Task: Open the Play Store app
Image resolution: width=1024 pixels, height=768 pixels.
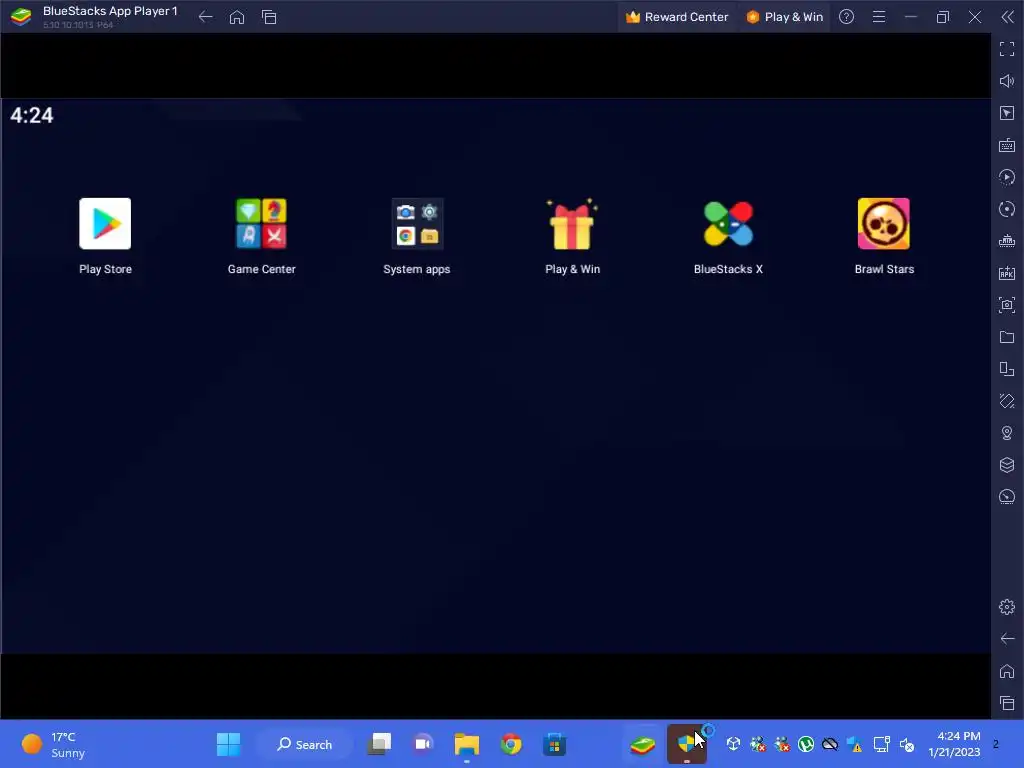Action: coord(105,224)
